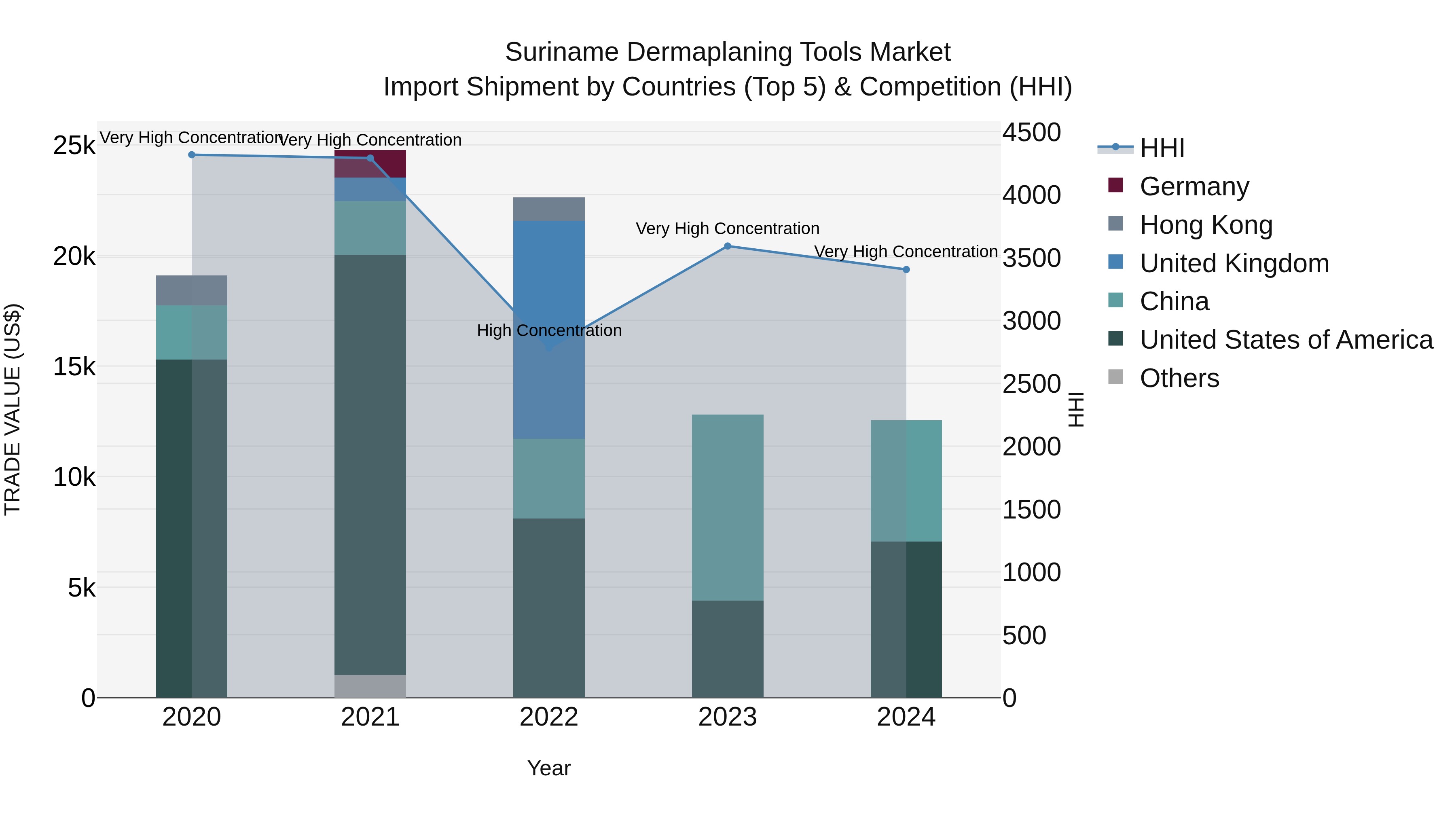Screen dimensions: 1456x819
Task: Click the 2021 x-axis label
Action: tap(370, 717)
